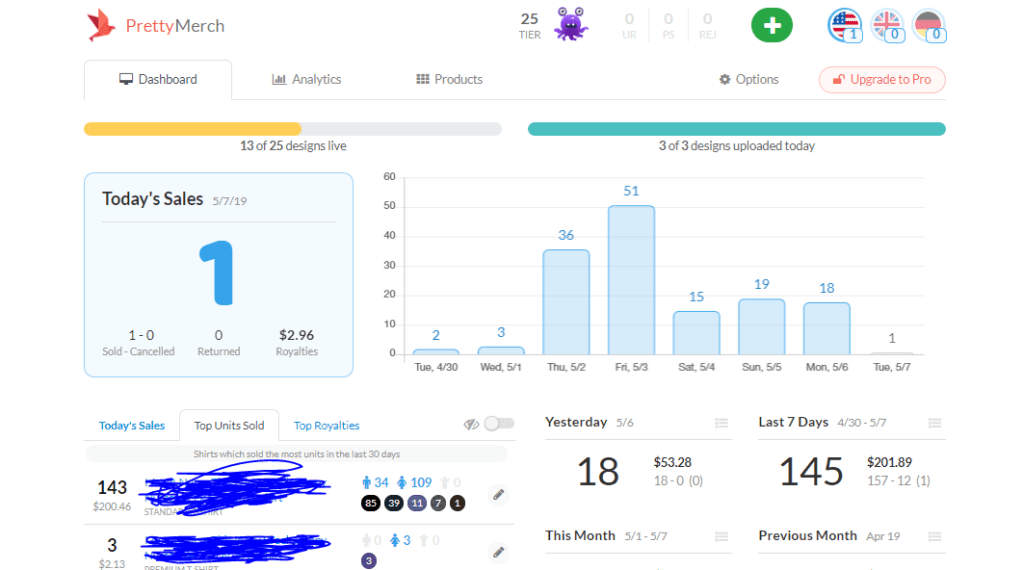
Task: Click the yellow designs live progress bar
Action: [192, 129]
